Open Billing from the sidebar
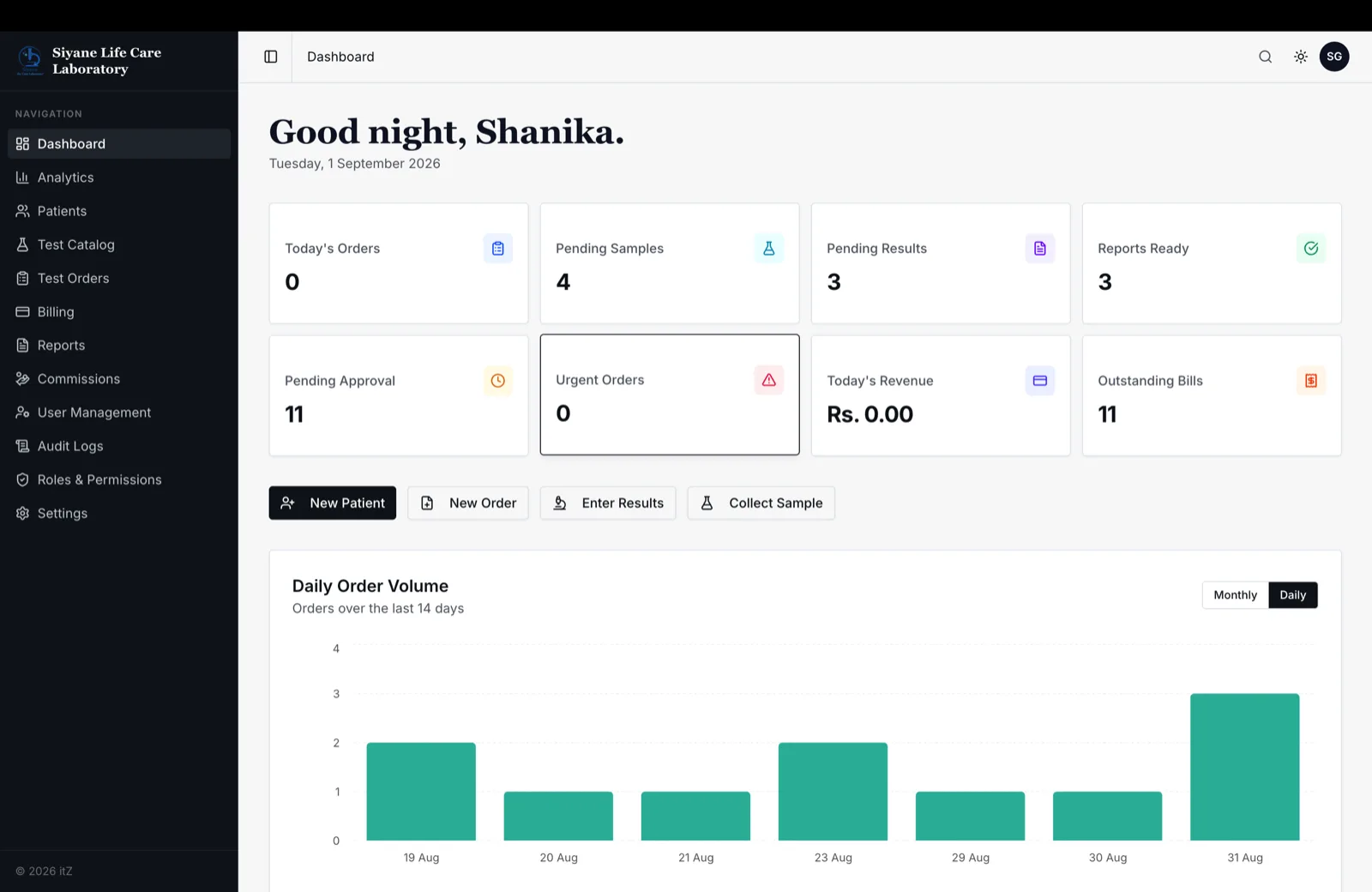The image size is (1372, 892). (119, 312)
